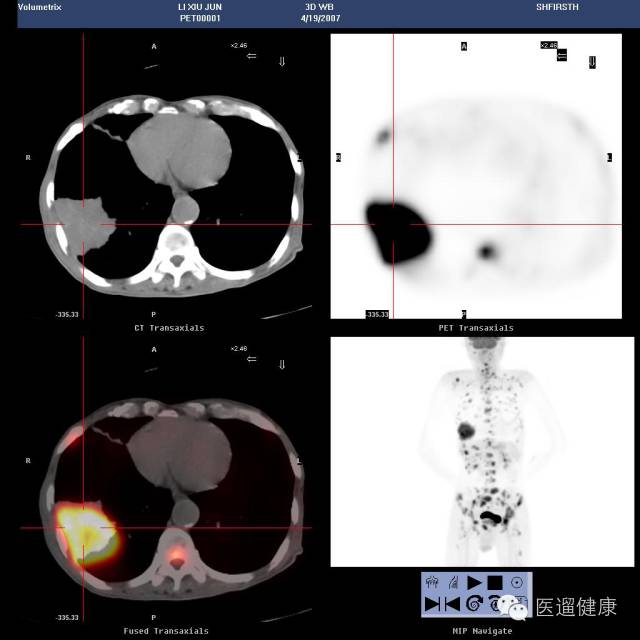
Task: Click the -335.33 slice position in CT panel
Action: pyautogui.click(x=67, y=315)
